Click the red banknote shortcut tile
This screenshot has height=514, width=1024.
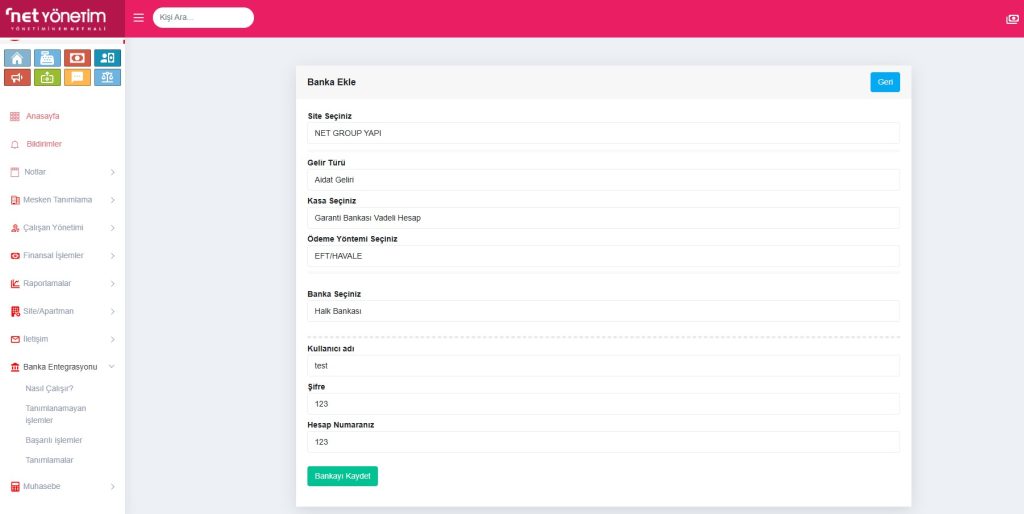tap(77, 58)
